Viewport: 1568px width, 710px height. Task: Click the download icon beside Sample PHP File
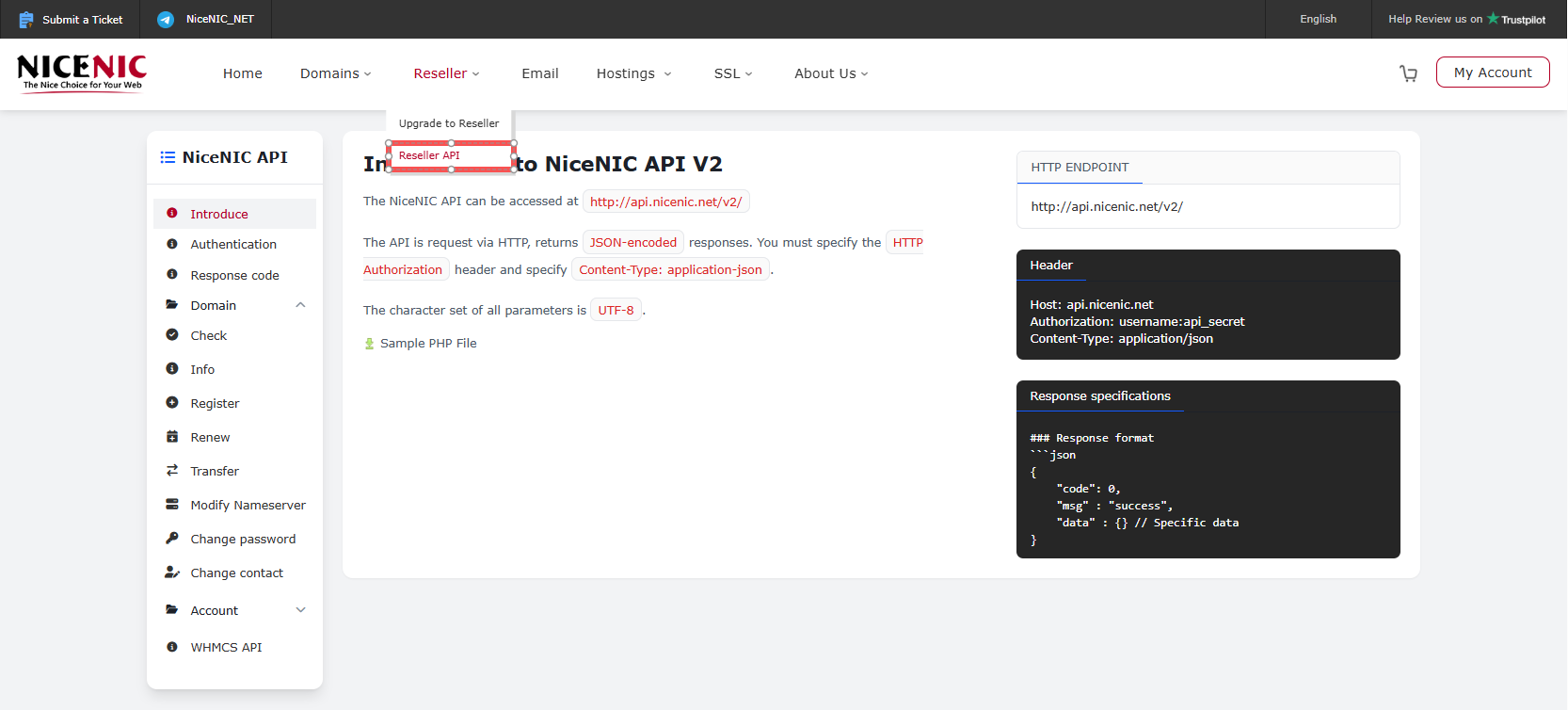(370, 344)
